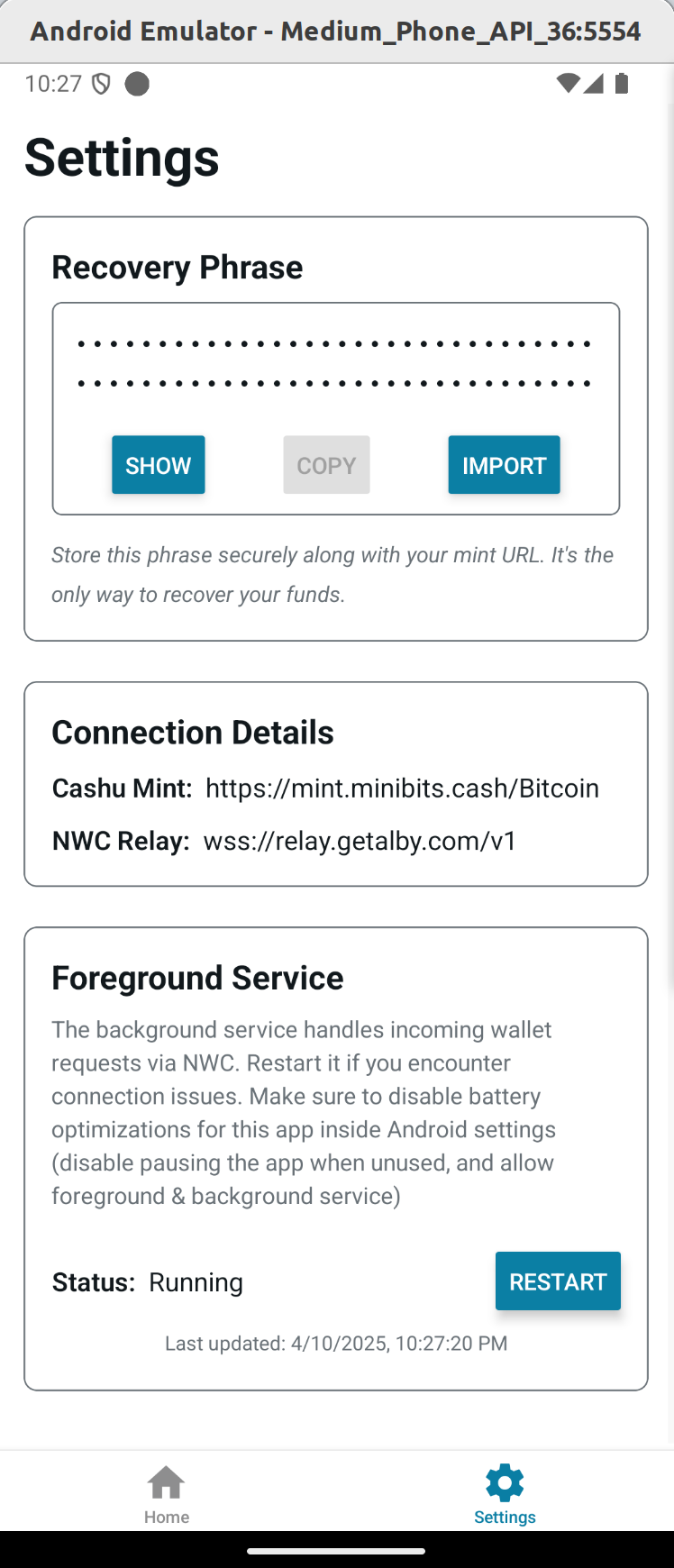Click the round dot notification icon
This screenshot has width=674, height=1568.
(137, 84)
